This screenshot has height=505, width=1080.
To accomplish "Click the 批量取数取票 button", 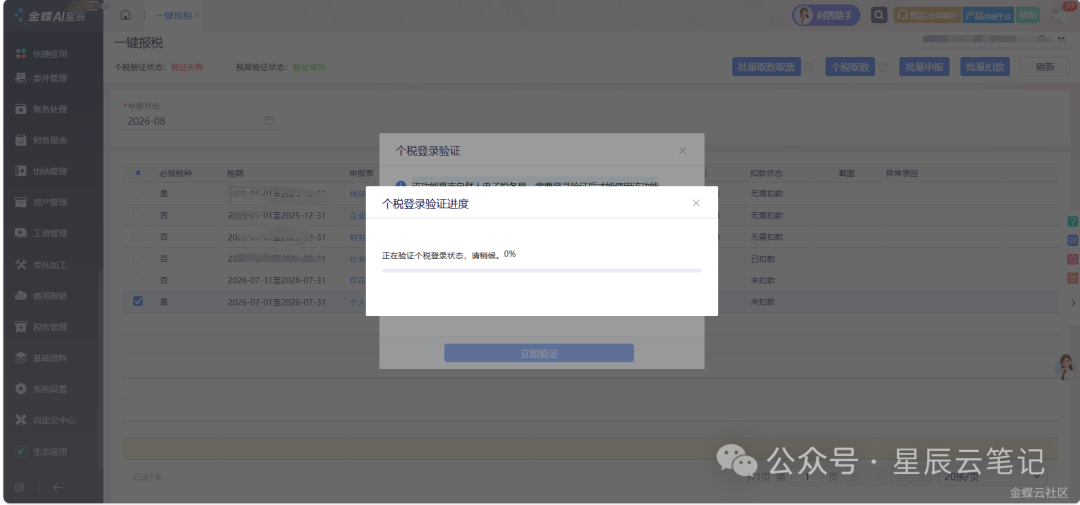I will 766,67.
